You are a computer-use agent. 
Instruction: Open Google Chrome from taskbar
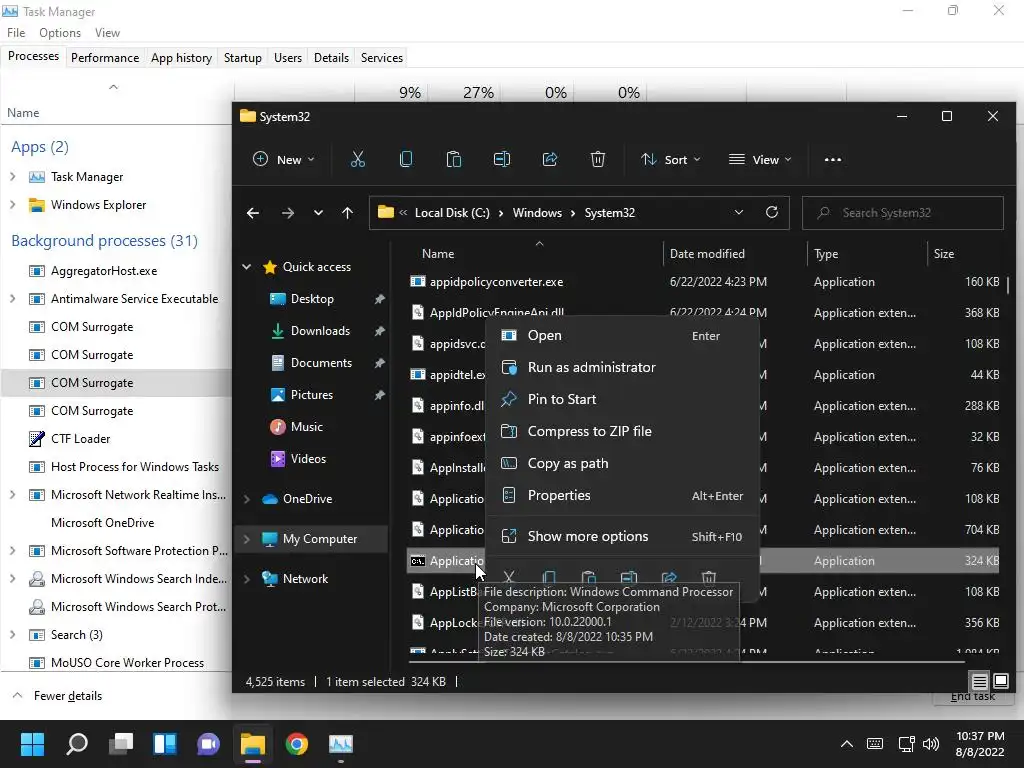click(x=296, y=744)
